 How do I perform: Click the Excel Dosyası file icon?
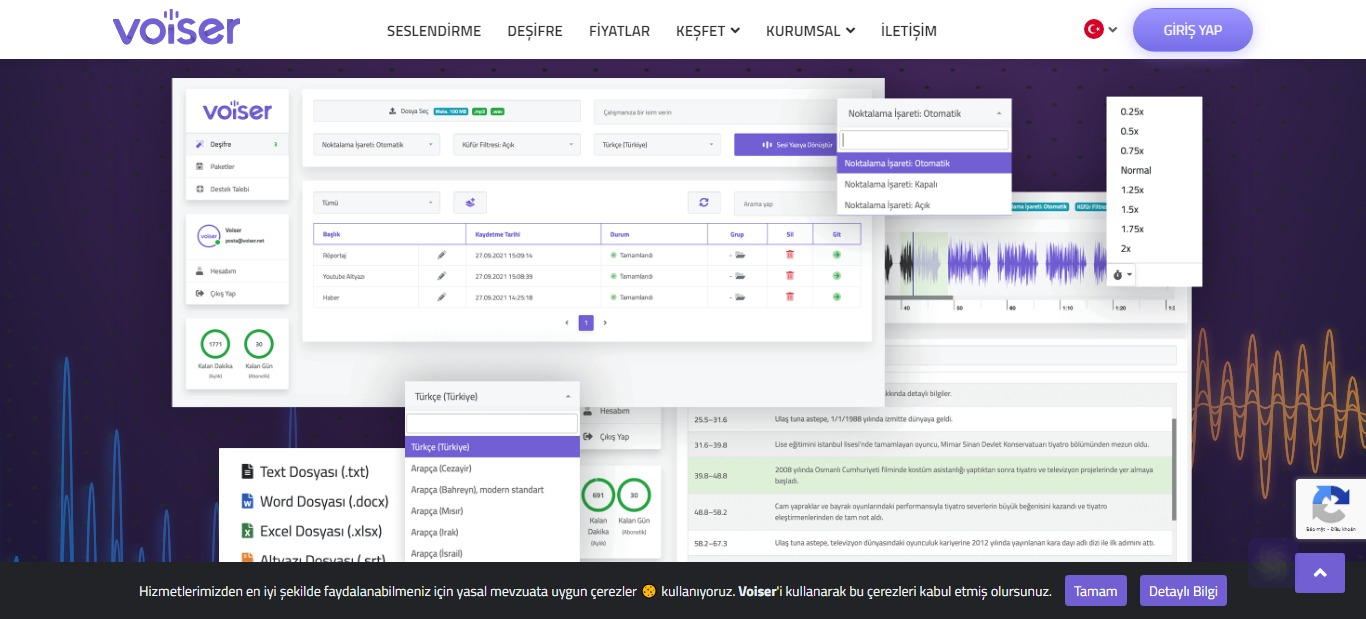(247, 531)
